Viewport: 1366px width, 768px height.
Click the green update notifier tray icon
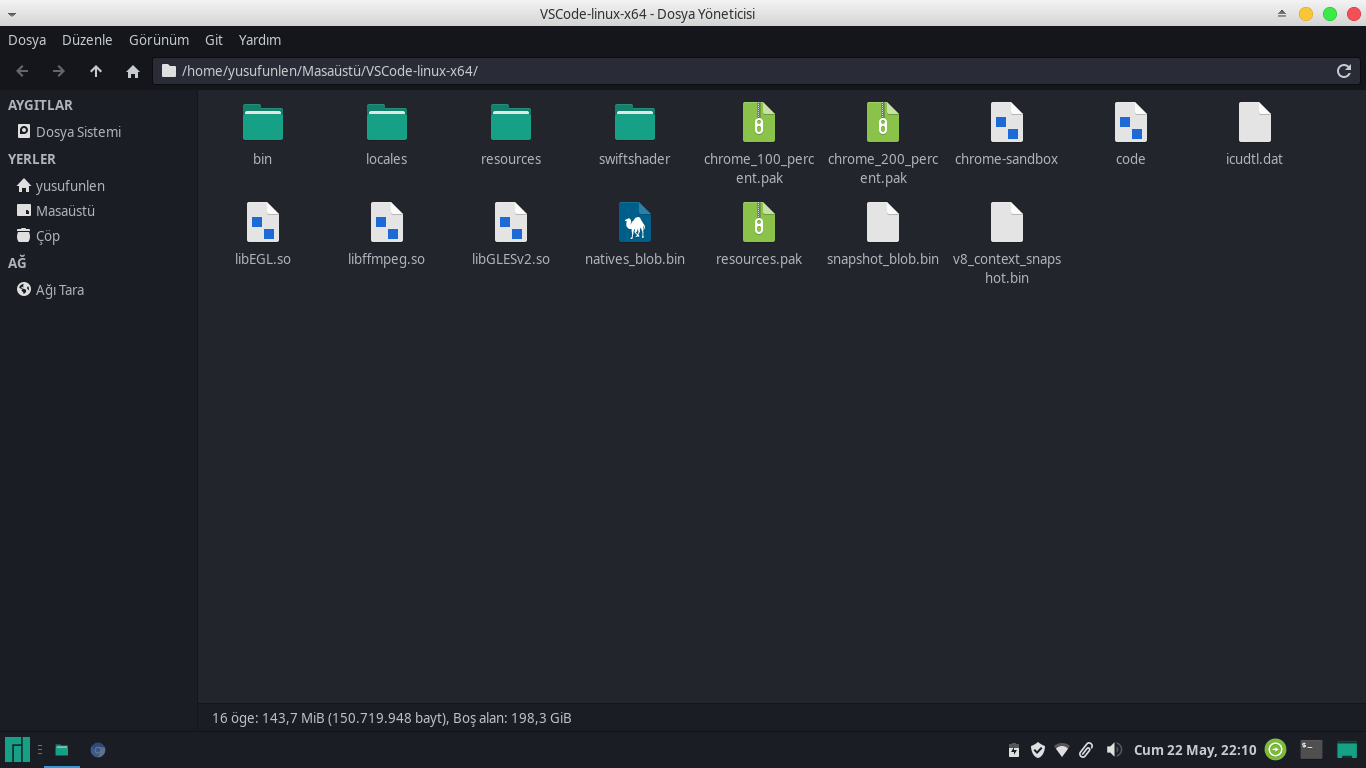1276,750
